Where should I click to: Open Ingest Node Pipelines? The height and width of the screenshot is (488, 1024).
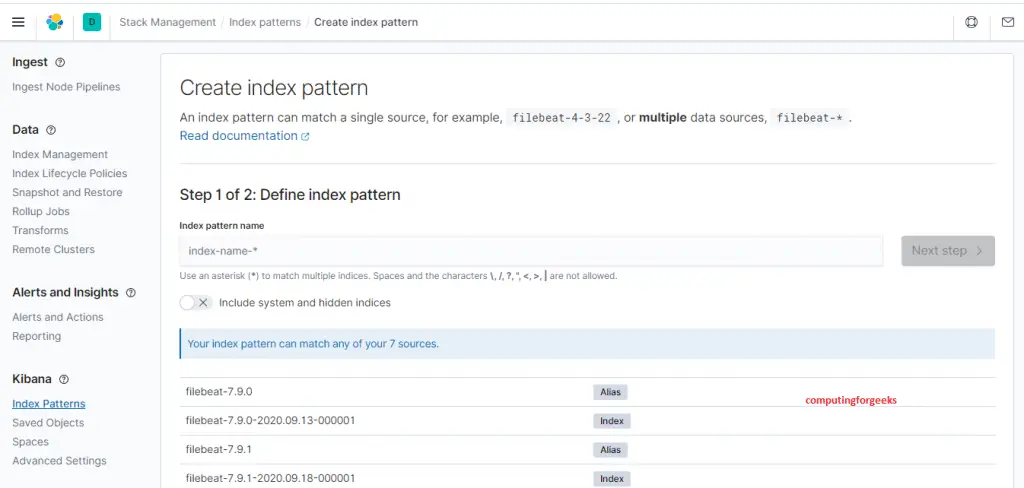[66, 87]
